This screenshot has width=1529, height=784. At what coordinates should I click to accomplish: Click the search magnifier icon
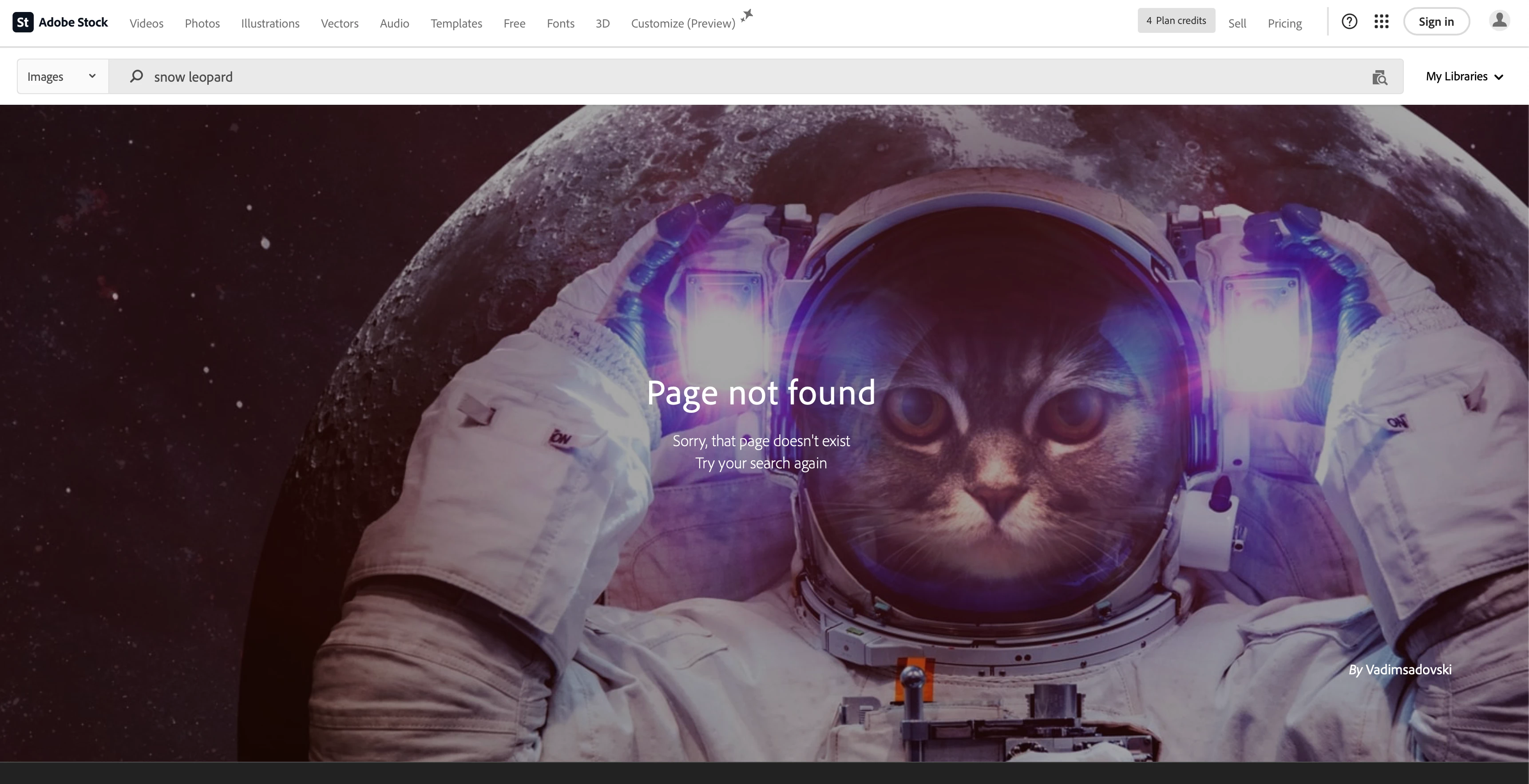pos(137,76)
